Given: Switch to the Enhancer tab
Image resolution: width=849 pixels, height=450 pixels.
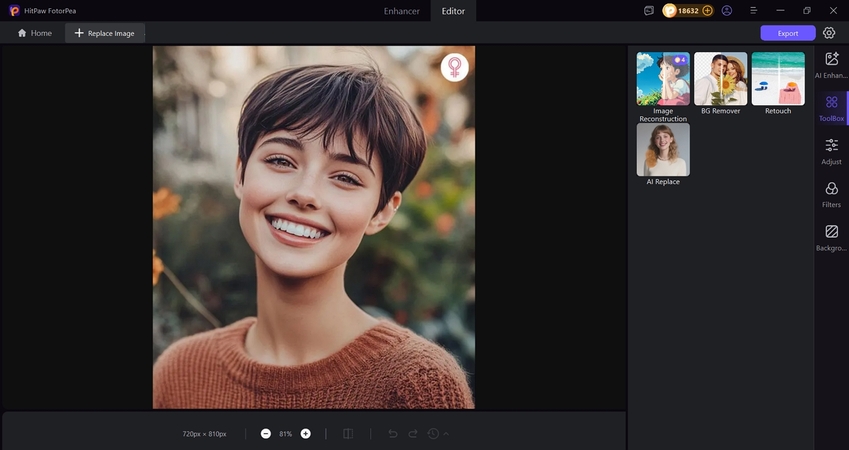Looking at the screenshot, I should 402,11.
